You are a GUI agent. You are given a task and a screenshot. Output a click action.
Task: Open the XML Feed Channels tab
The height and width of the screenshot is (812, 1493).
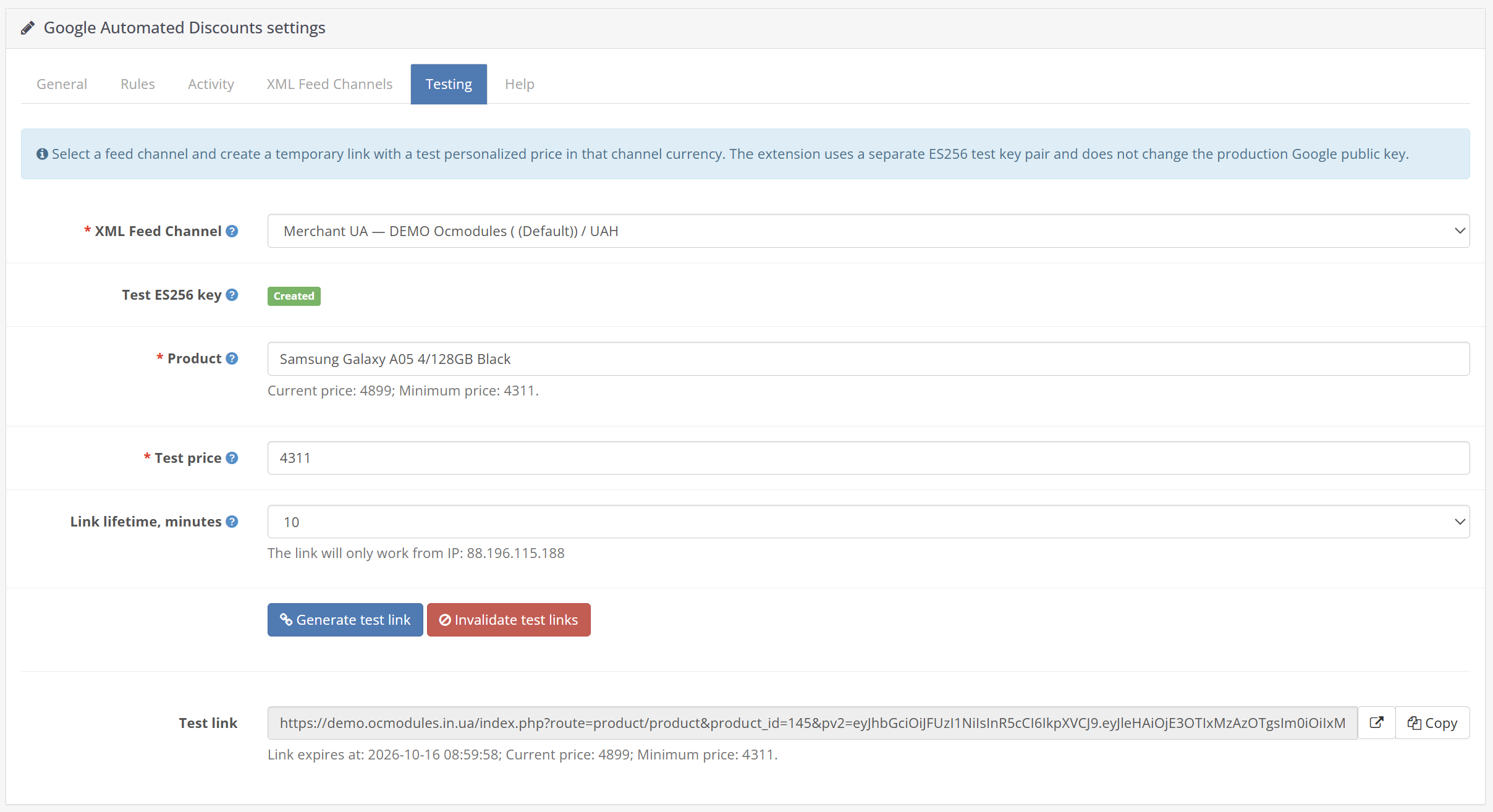[329, 84]
